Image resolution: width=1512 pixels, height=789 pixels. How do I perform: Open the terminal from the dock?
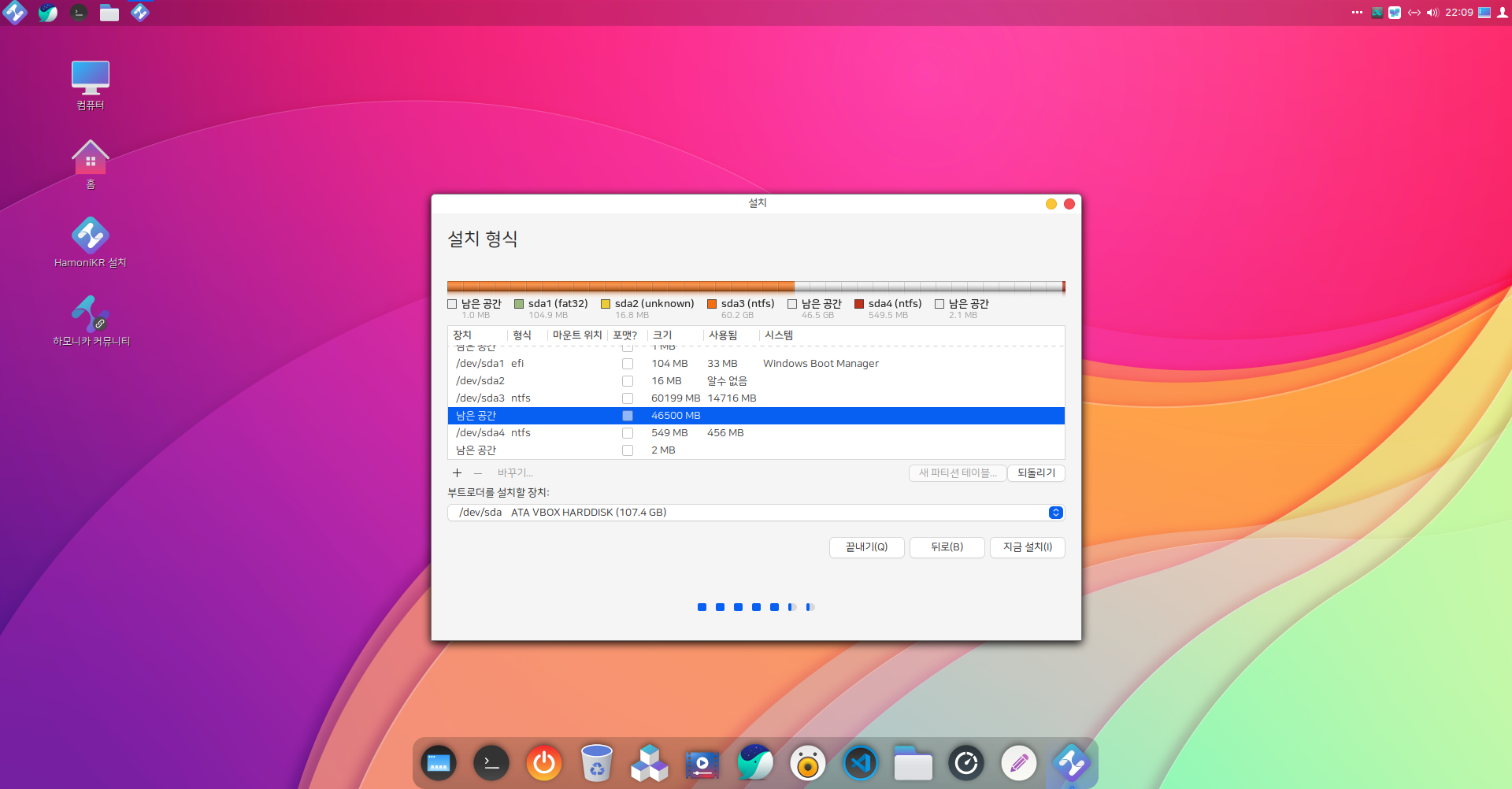[491, 763]
